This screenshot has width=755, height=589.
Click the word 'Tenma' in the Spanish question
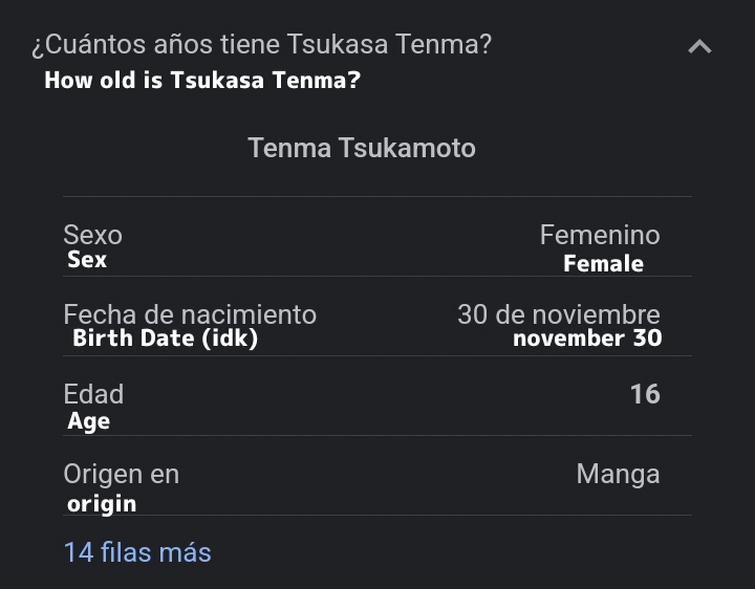click(x=443, y=44)
